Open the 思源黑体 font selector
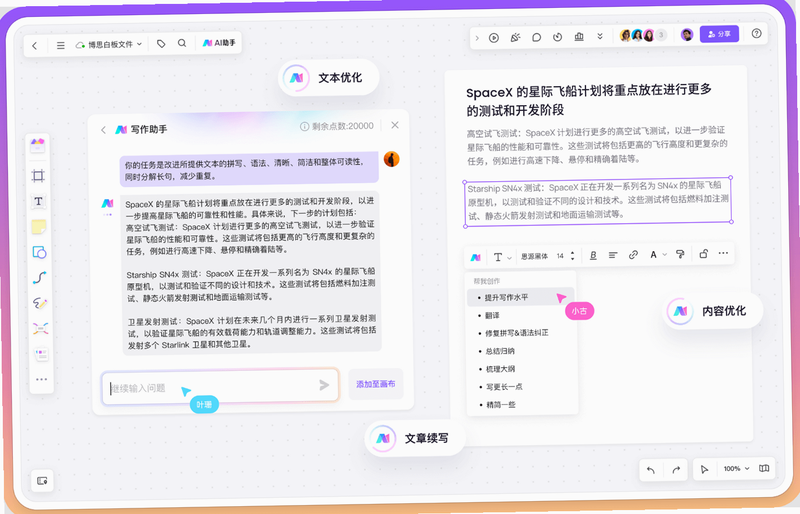The height and width of the screenshot is (514, 800). pos(534,256)
